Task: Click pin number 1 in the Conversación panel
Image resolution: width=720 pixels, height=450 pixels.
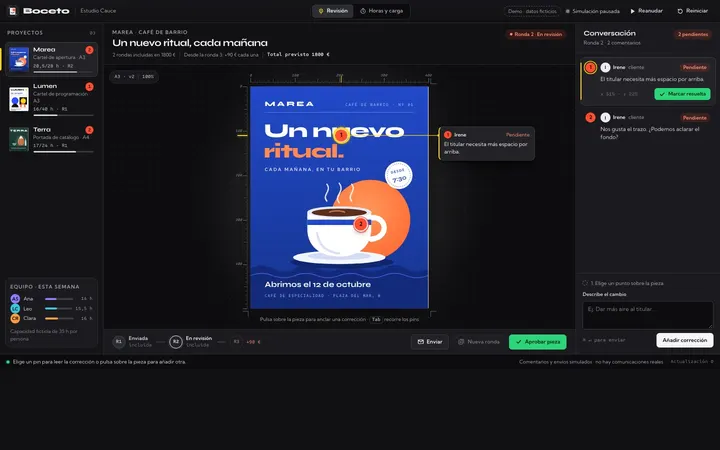Action: pos(591,68)
